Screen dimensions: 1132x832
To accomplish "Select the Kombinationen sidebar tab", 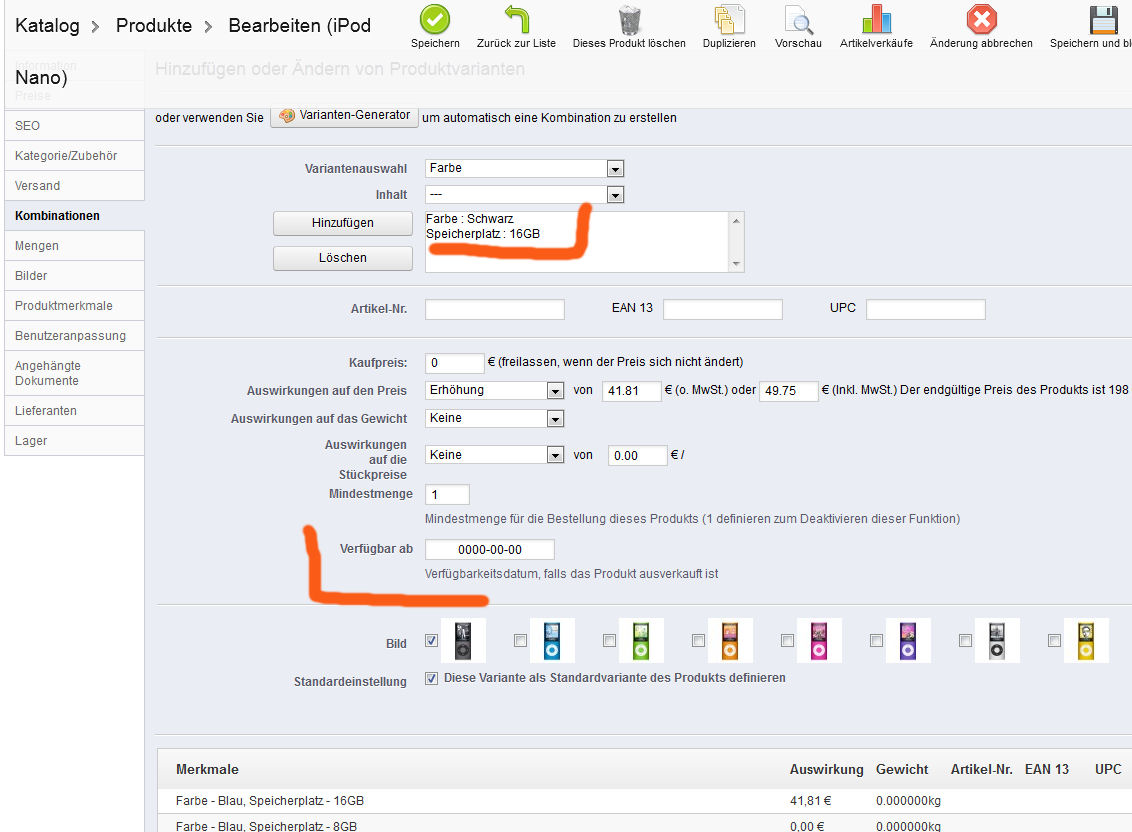I will (74, 216).
